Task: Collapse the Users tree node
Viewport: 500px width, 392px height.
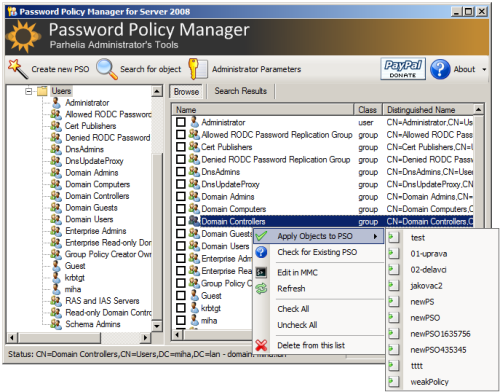Action: [x=29, y=91]
